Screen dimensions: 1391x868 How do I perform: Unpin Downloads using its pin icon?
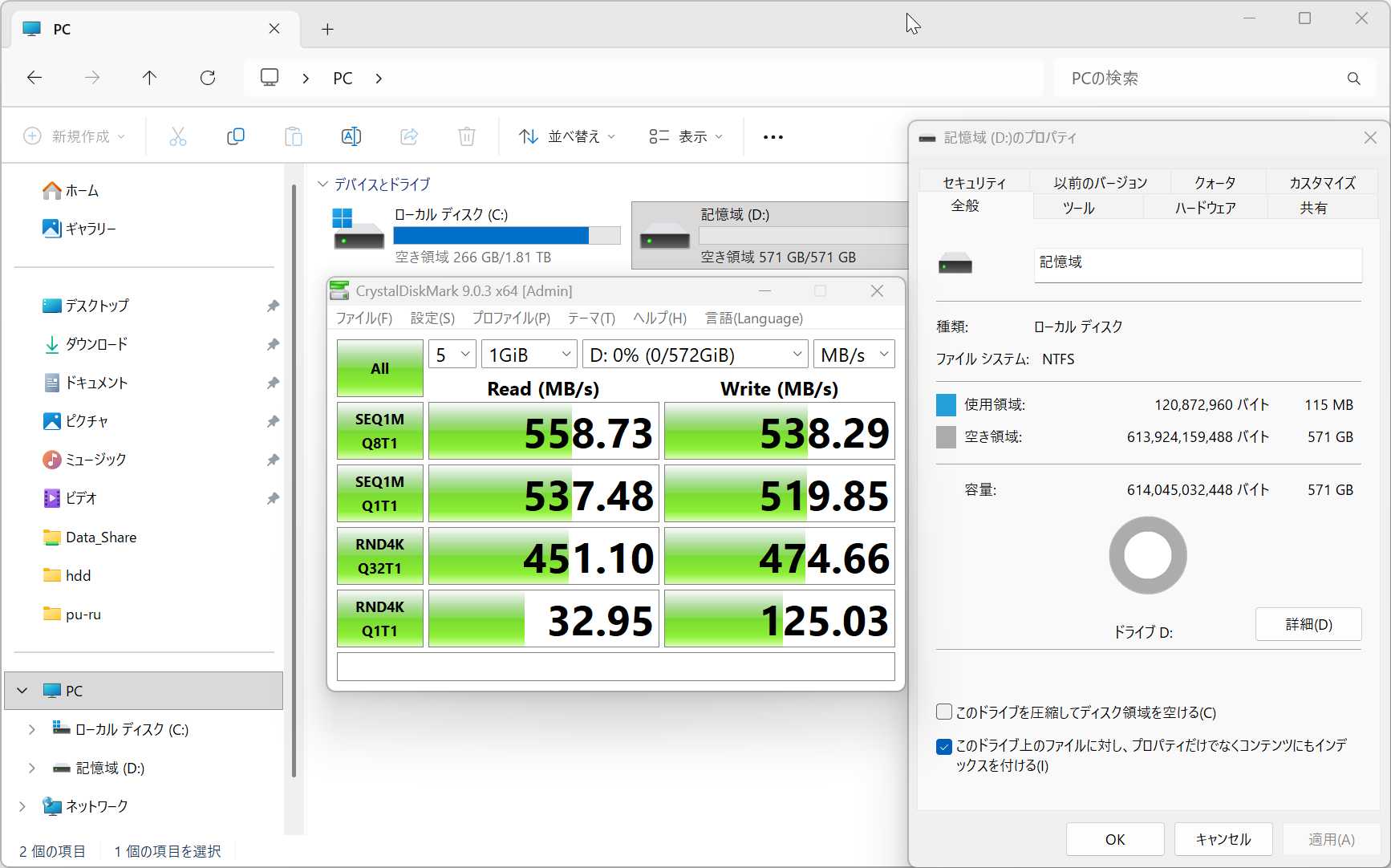tap(273, 344)
